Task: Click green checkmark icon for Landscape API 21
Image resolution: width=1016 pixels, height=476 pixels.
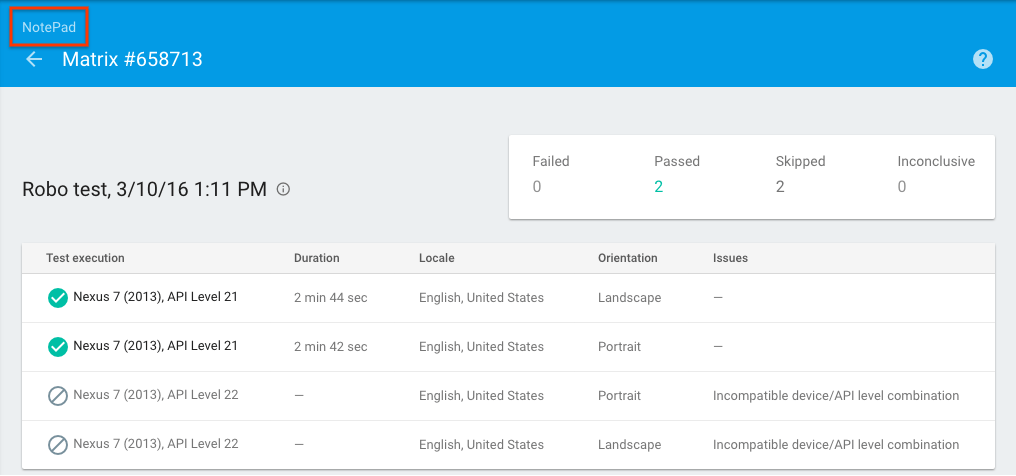Action: pos(58,297)
